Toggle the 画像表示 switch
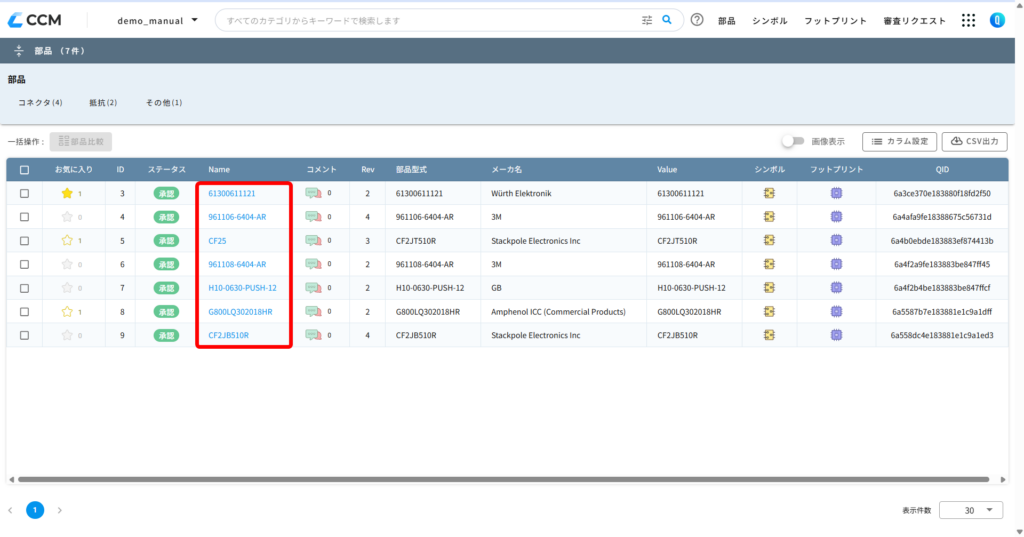This screenshot has height=537, width=1024. pos(792,141)
